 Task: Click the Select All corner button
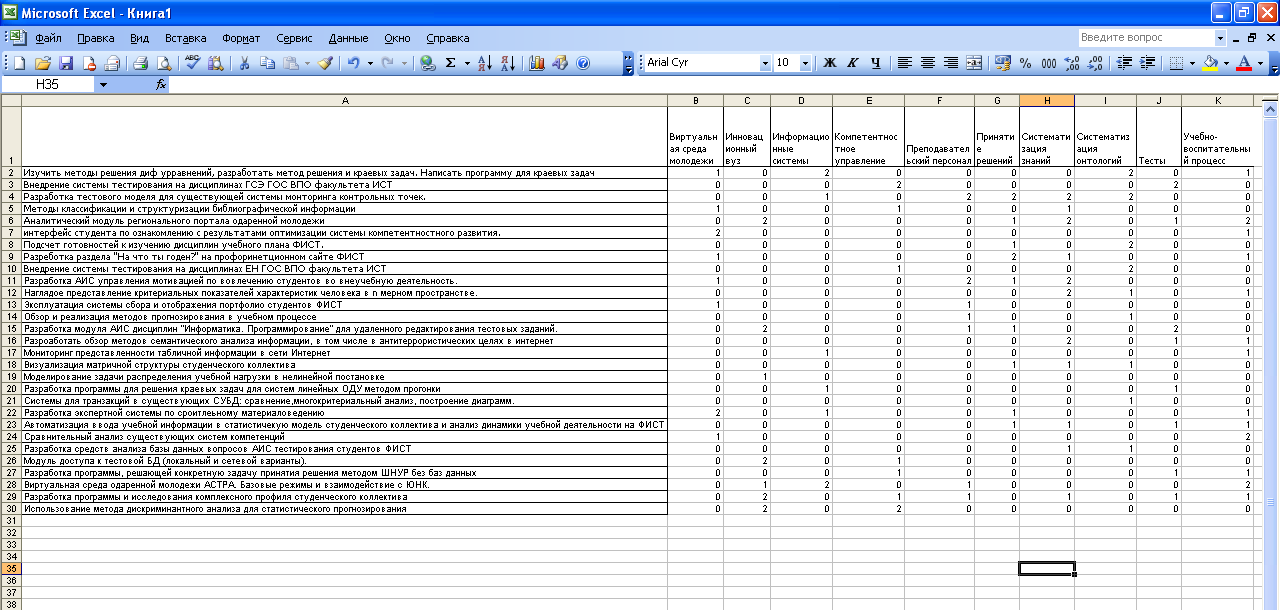tap(11, 100)
